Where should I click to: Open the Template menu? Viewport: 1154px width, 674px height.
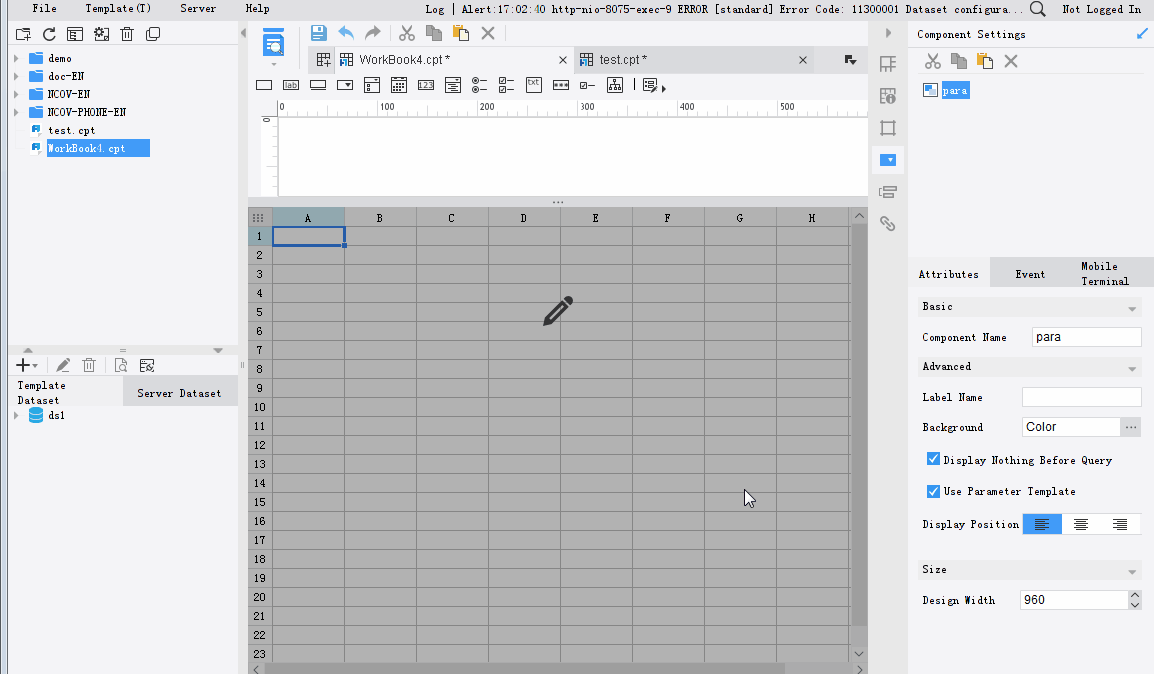click(117, 8)
